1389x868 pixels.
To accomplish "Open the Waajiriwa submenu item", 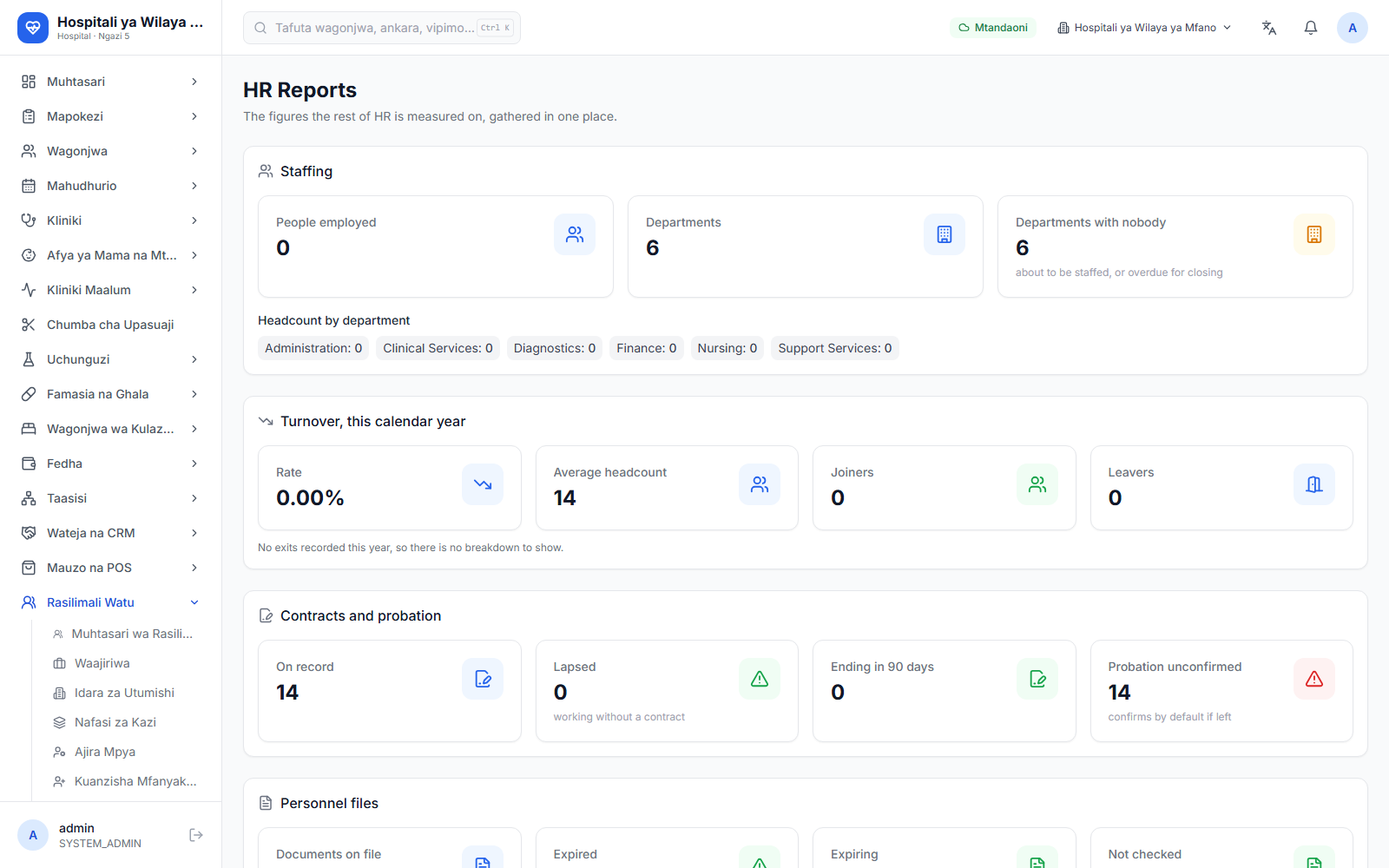I will click(x=123, y=663).
